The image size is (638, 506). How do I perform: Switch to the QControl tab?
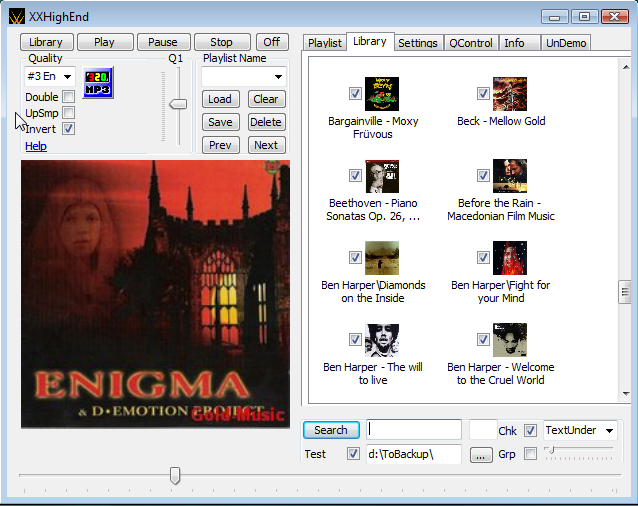(471, 43)
